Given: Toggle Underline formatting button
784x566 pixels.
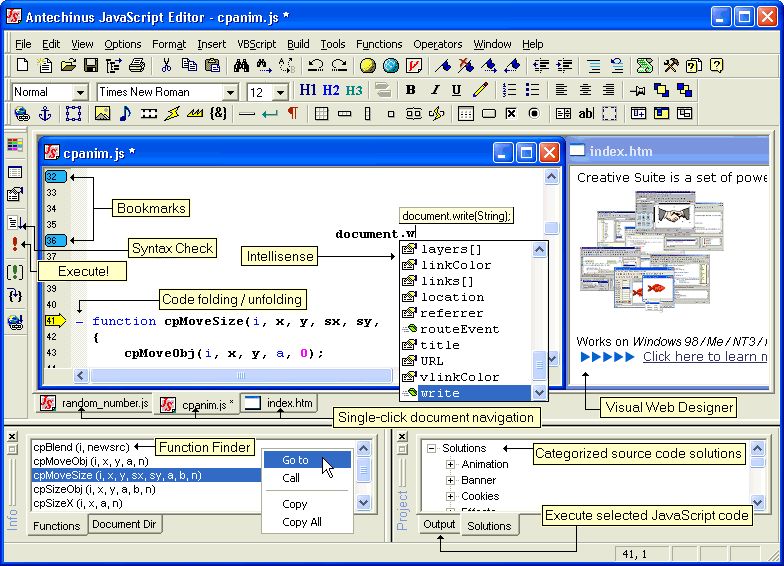Looking at the screenshot, I should tap(457, 91).
